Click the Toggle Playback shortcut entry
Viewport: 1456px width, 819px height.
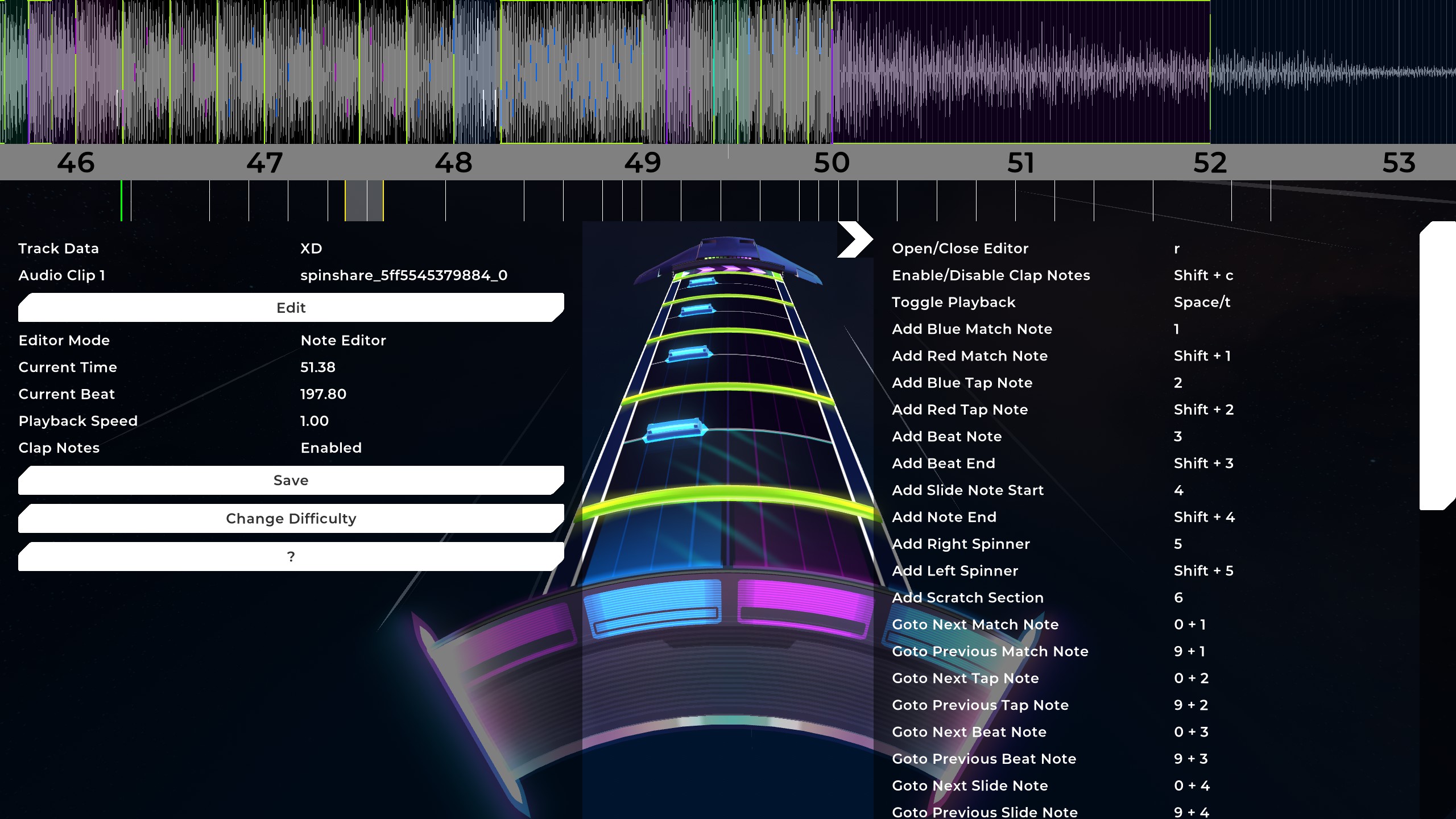pyautogui.click(x=953, y=303)
